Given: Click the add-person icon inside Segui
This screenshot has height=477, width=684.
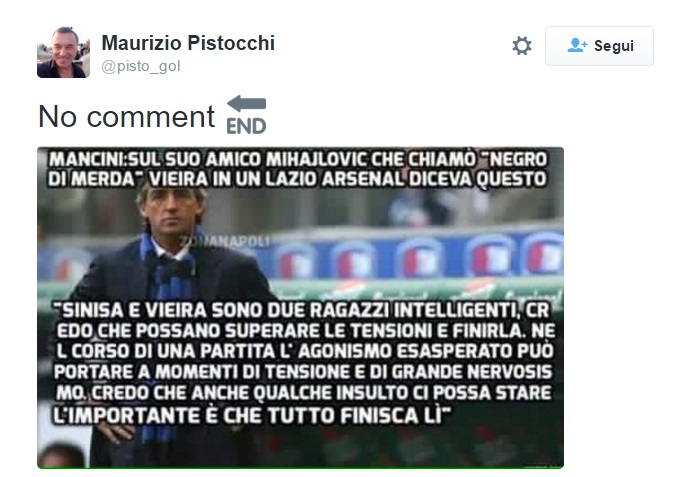Looking at the screenshot, I should tap(577, 45).
